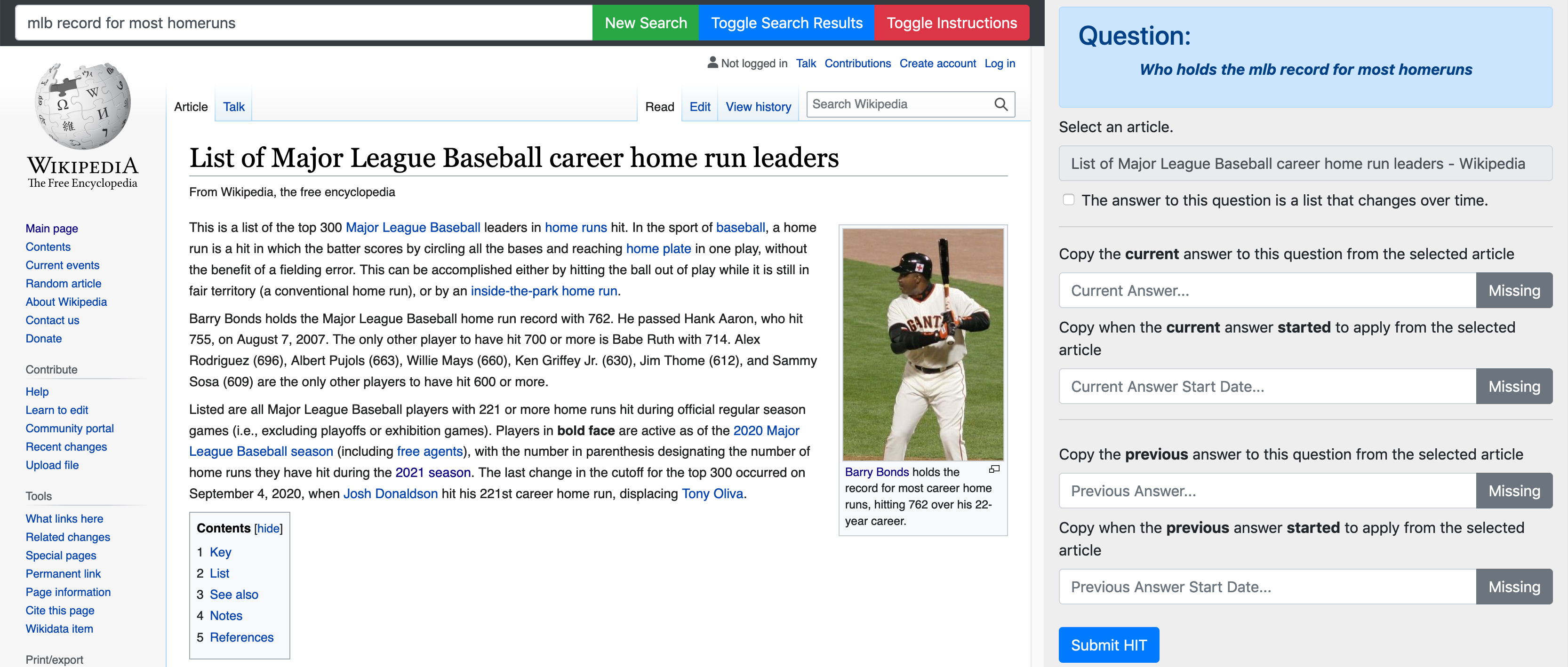
Task: Click the Donate link
Action: pos(44,338)
